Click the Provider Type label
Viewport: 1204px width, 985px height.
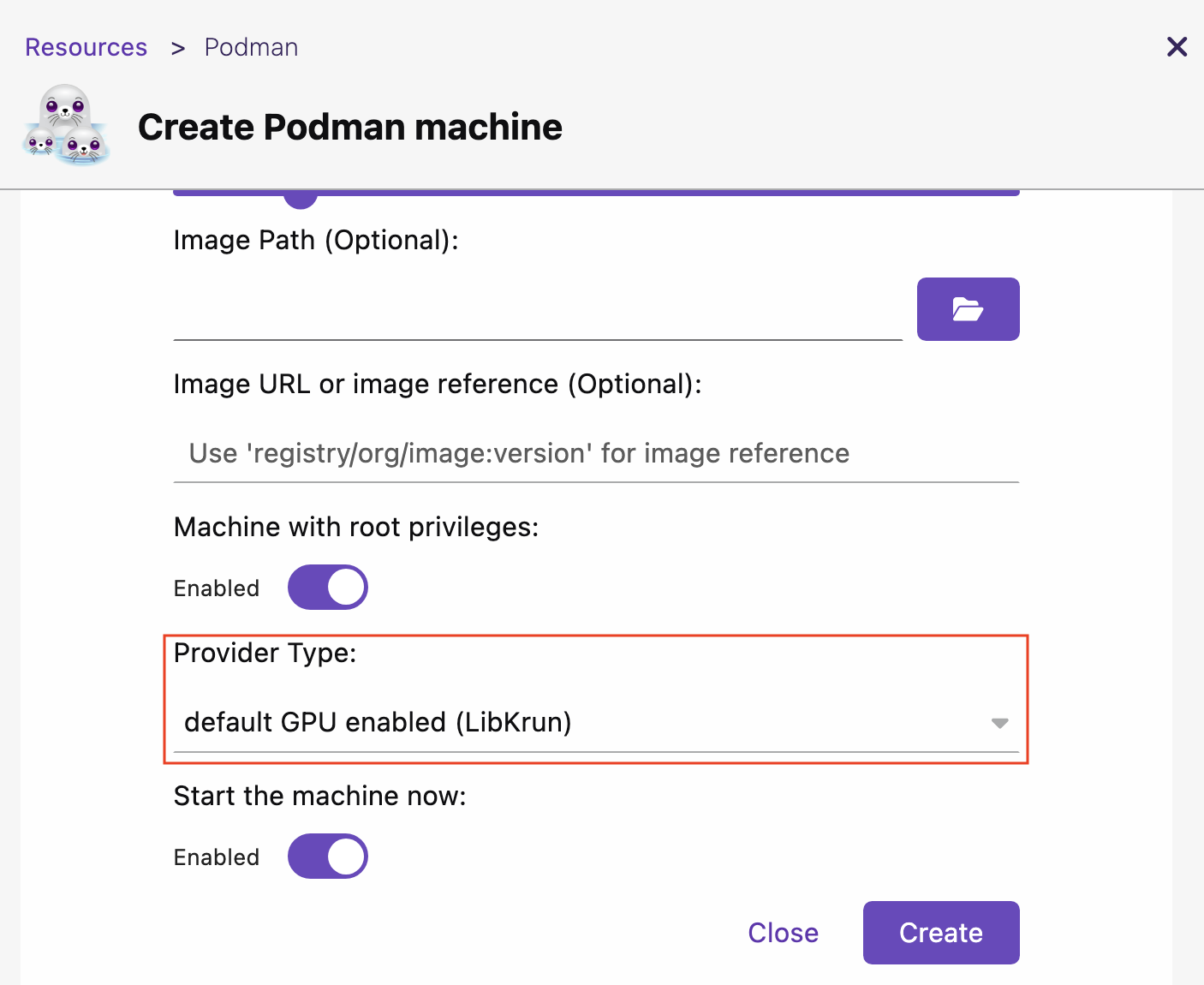(265, 654)
